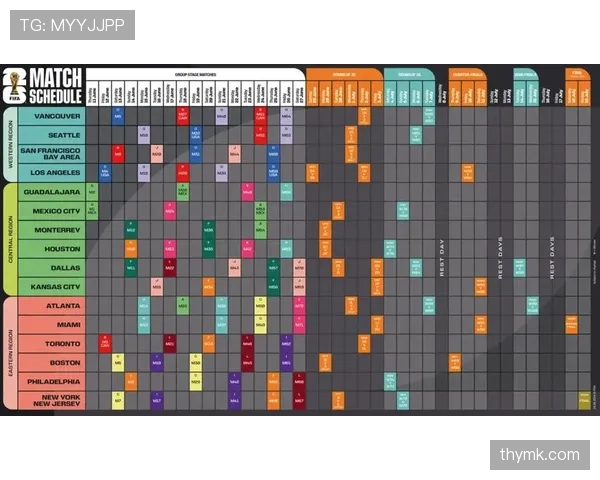
Task: Click the Seattle Round of 16 cell
Action: 416,135
